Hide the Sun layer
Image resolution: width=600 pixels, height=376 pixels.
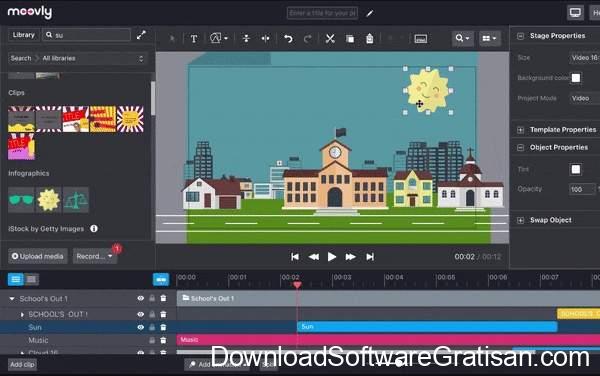coord(140,327)
